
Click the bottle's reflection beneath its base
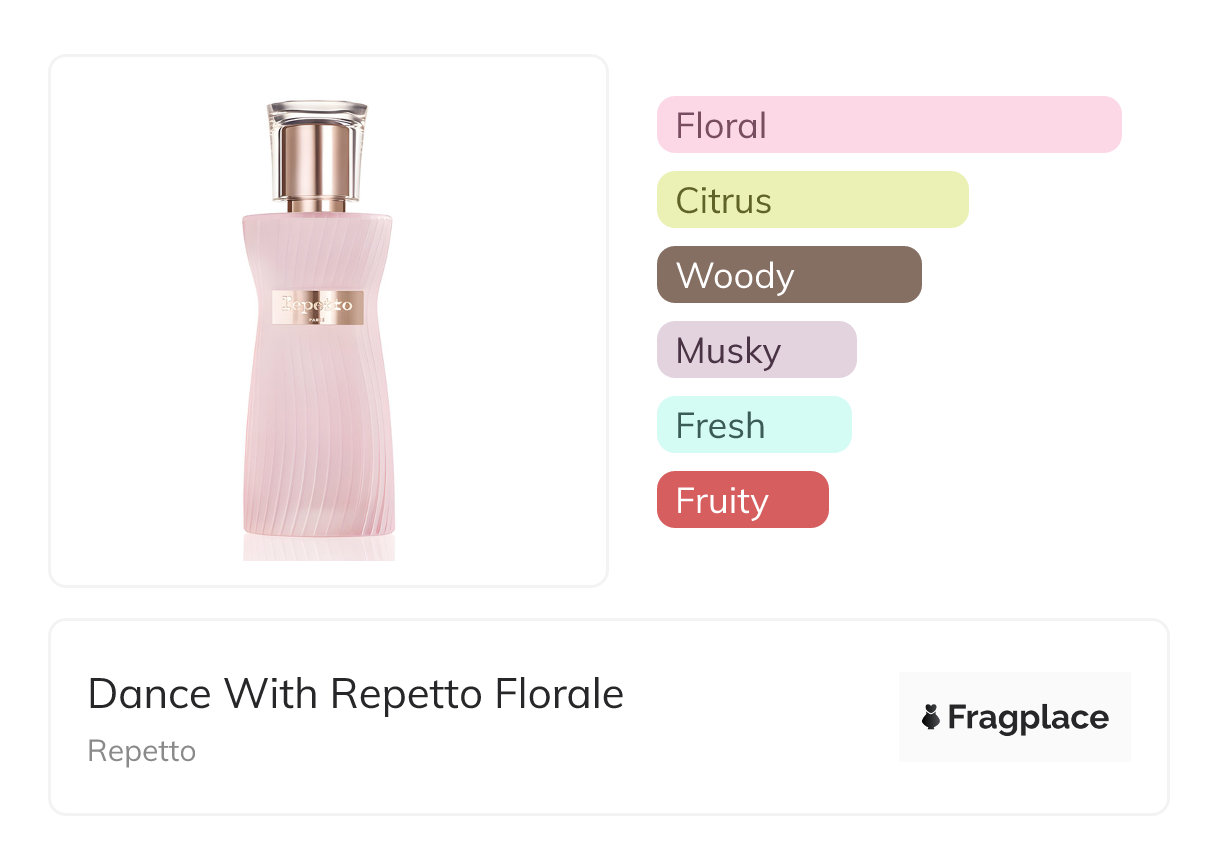(318, 547)
